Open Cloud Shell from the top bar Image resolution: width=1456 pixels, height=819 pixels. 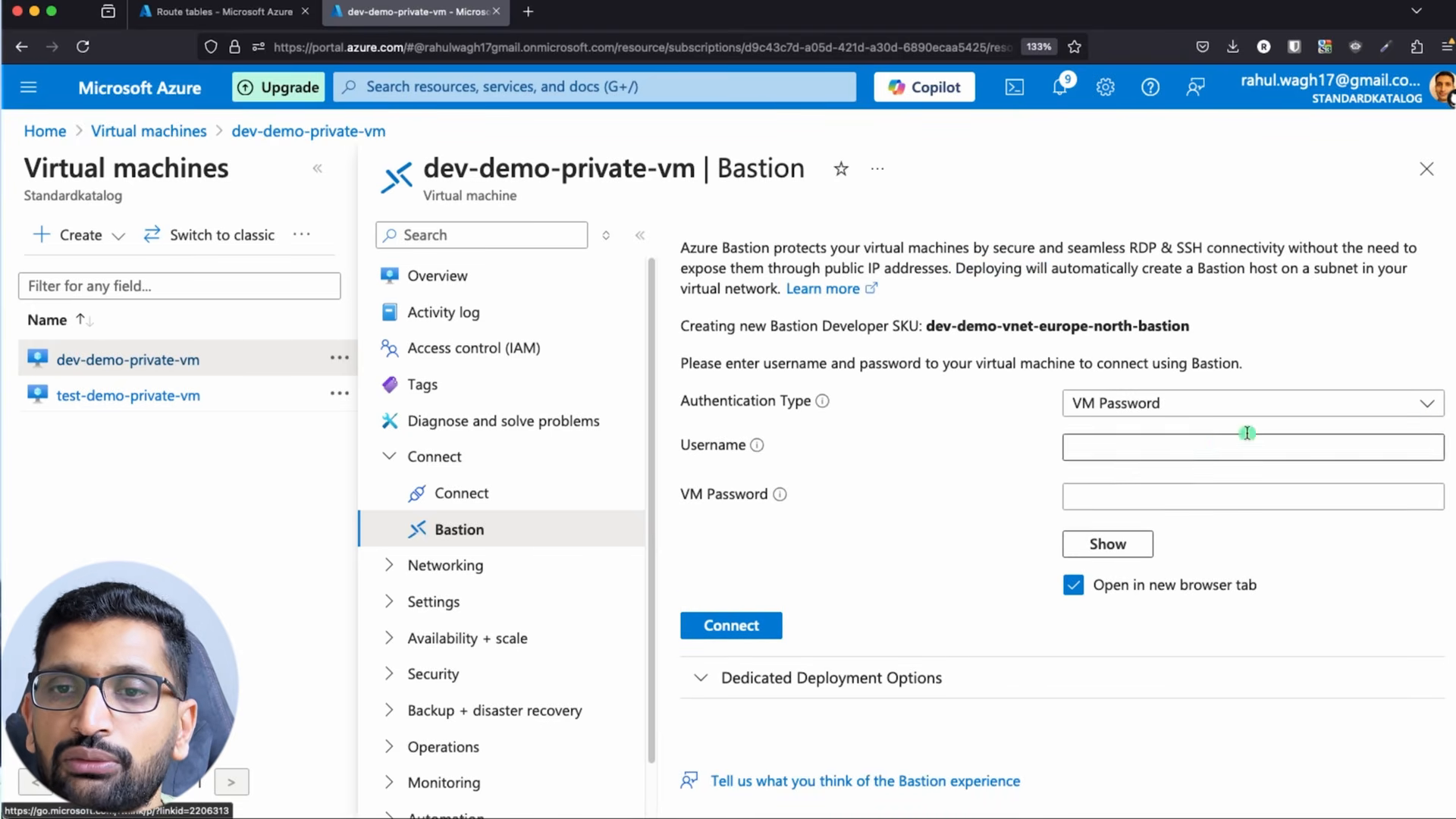1014,87
